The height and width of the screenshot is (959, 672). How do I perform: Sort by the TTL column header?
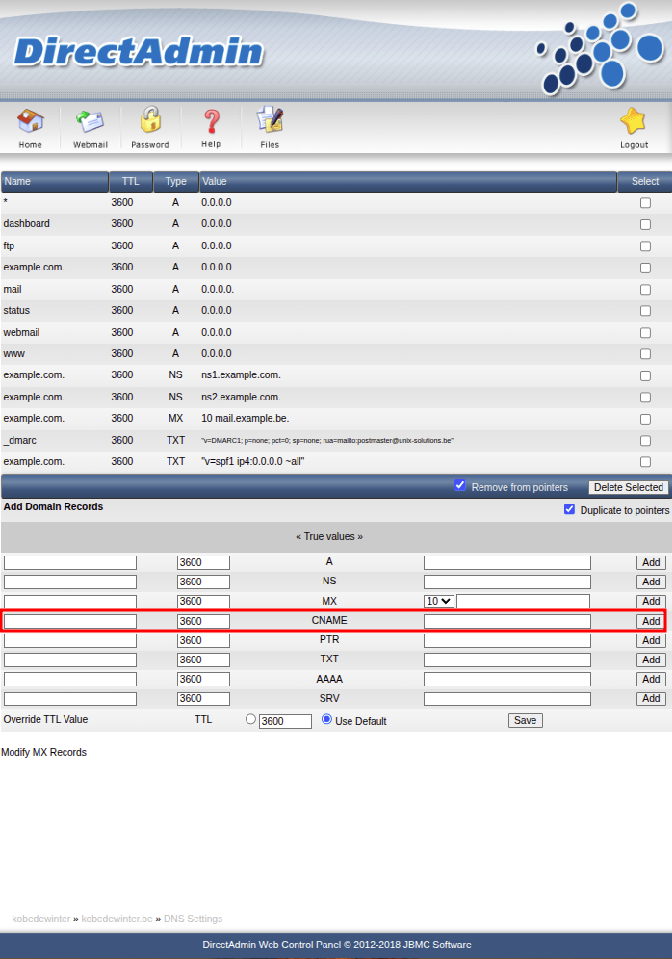(131, 182)
